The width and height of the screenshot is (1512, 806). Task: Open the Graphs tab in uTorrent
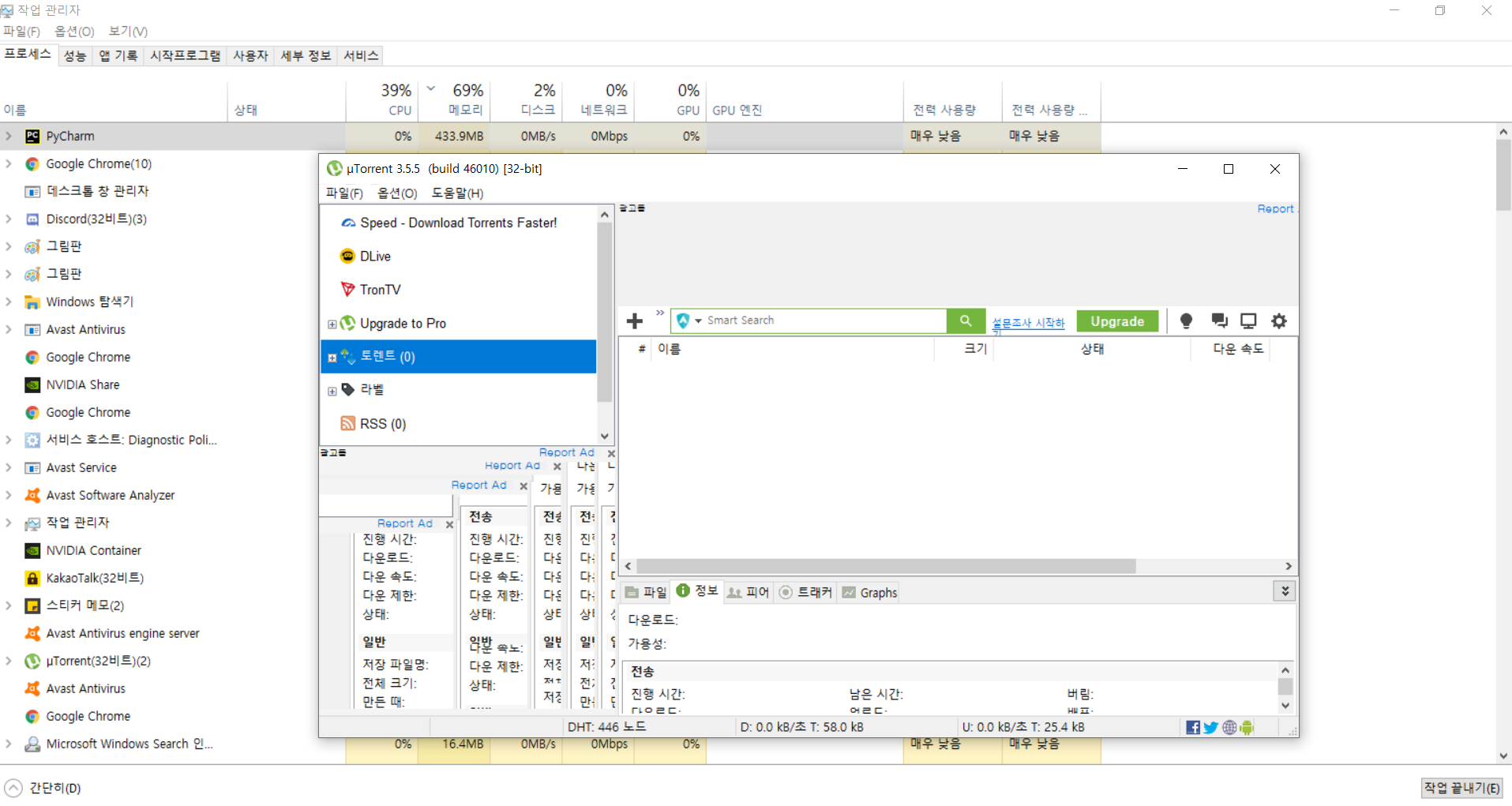[x=869, y=592]
